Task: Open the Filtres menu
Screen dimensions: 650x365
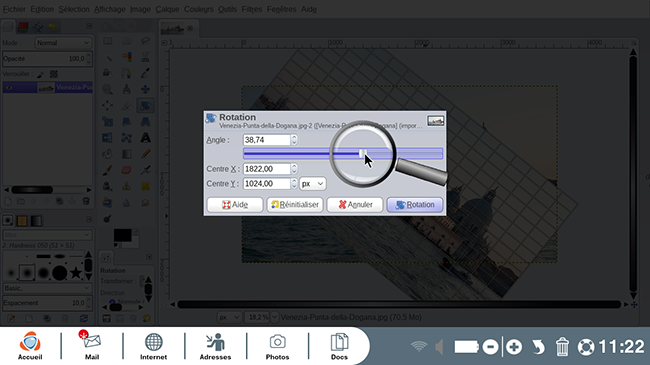Action: tap(252, 9)
